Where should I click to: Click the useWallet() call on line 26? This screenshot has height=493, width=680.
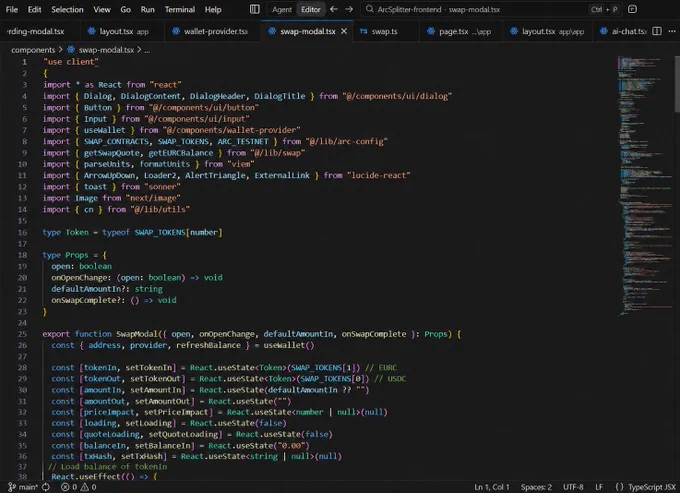pyautogui.click(x=289, y=345)
